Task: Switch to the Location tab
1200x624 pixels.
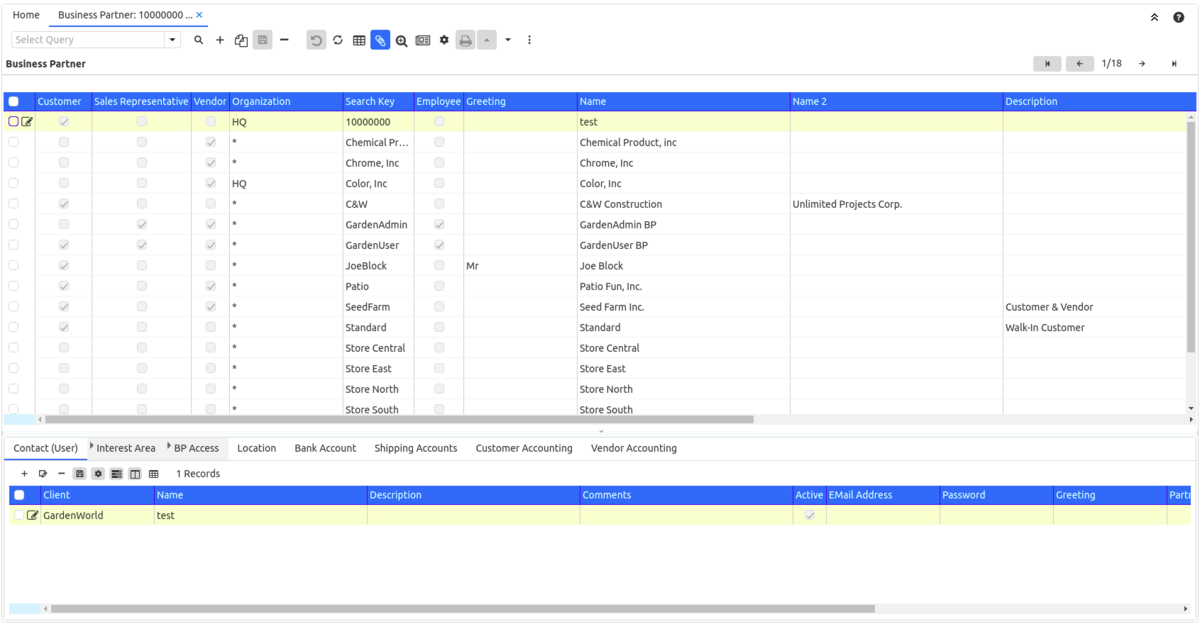Action: click(x=256, y=448)
